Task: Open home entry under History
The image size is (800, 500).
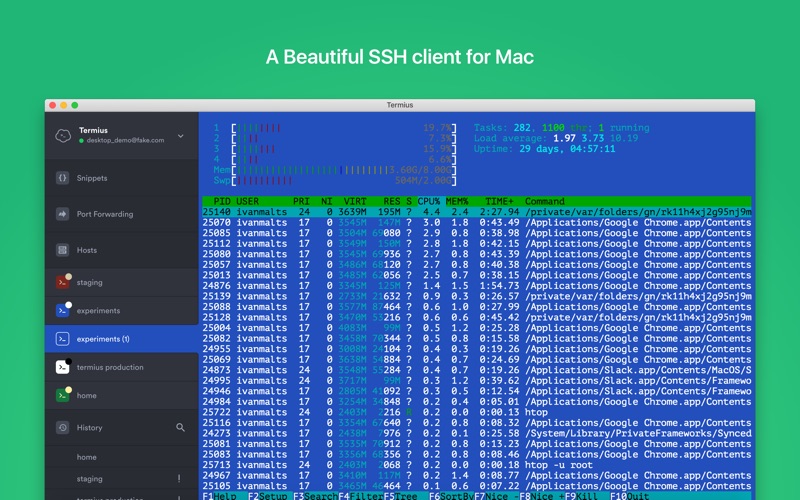Action: click(x=87, y=457)
